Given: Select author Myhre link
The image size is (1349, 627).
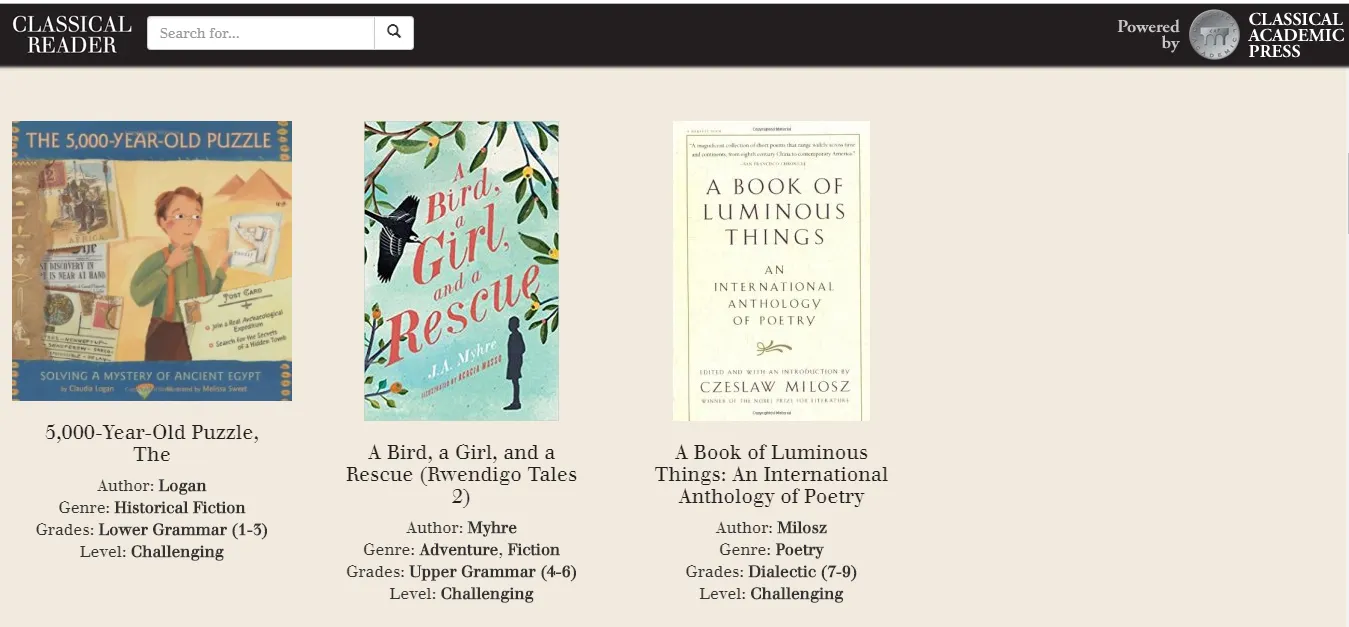Looking at the screenshot, I should coord(492,528).
